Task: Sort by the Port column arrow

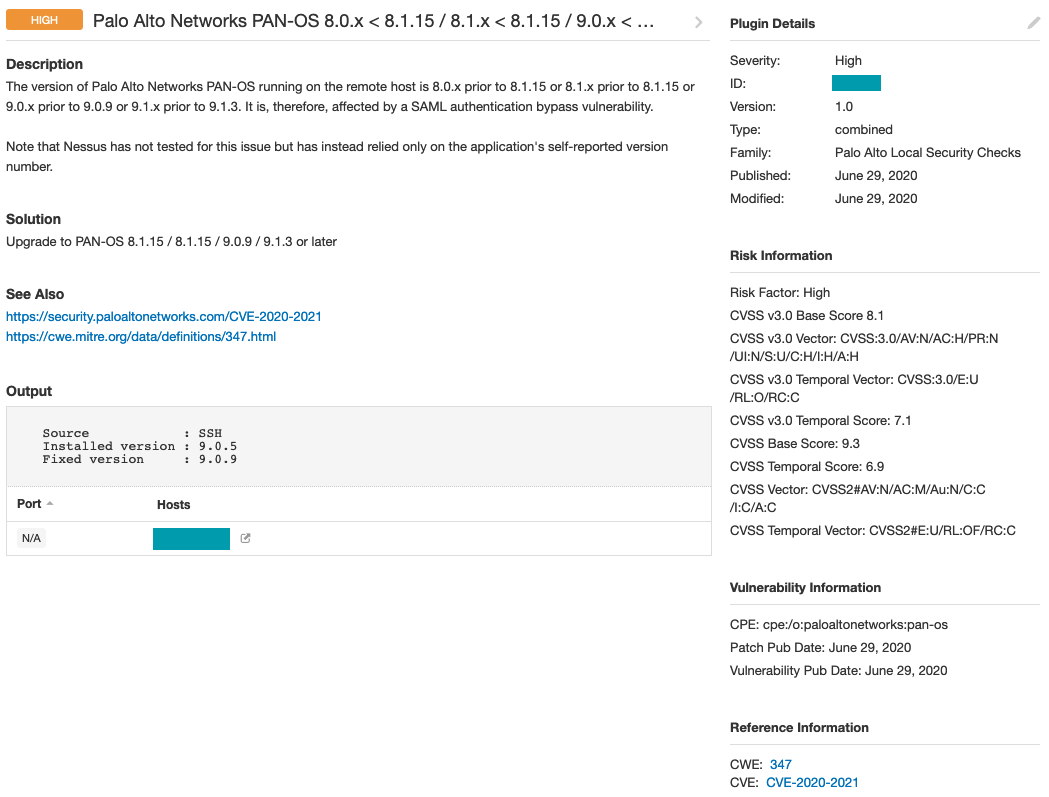Action: click(x=50, y=503)
